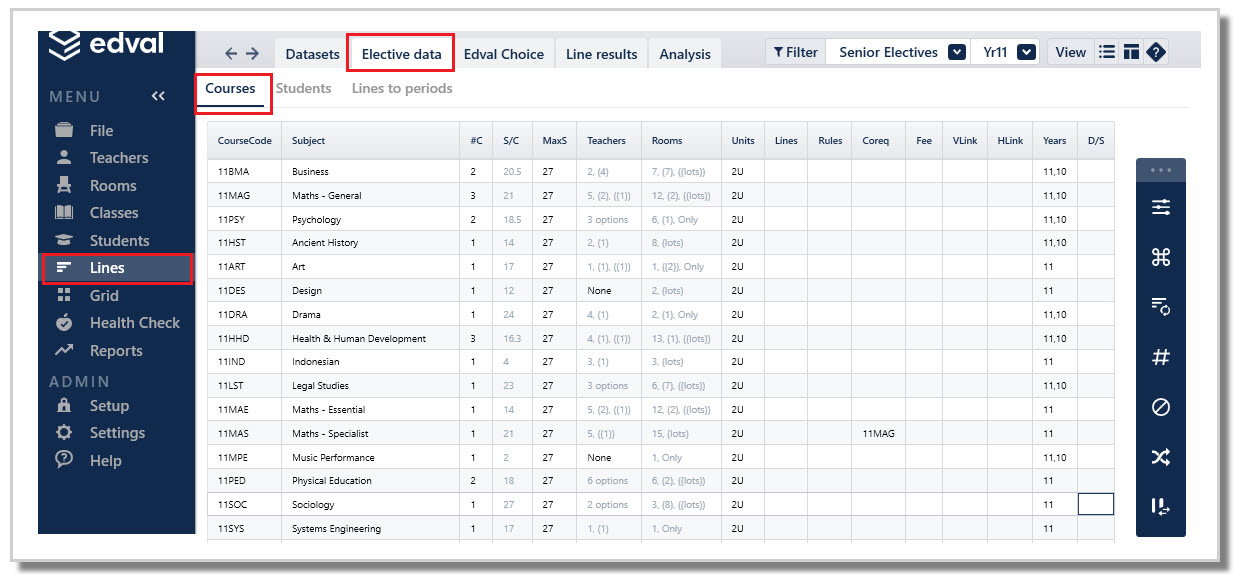Open the Filter button
This screenshot has height=574, width=1237.
[x=795, y=52]
